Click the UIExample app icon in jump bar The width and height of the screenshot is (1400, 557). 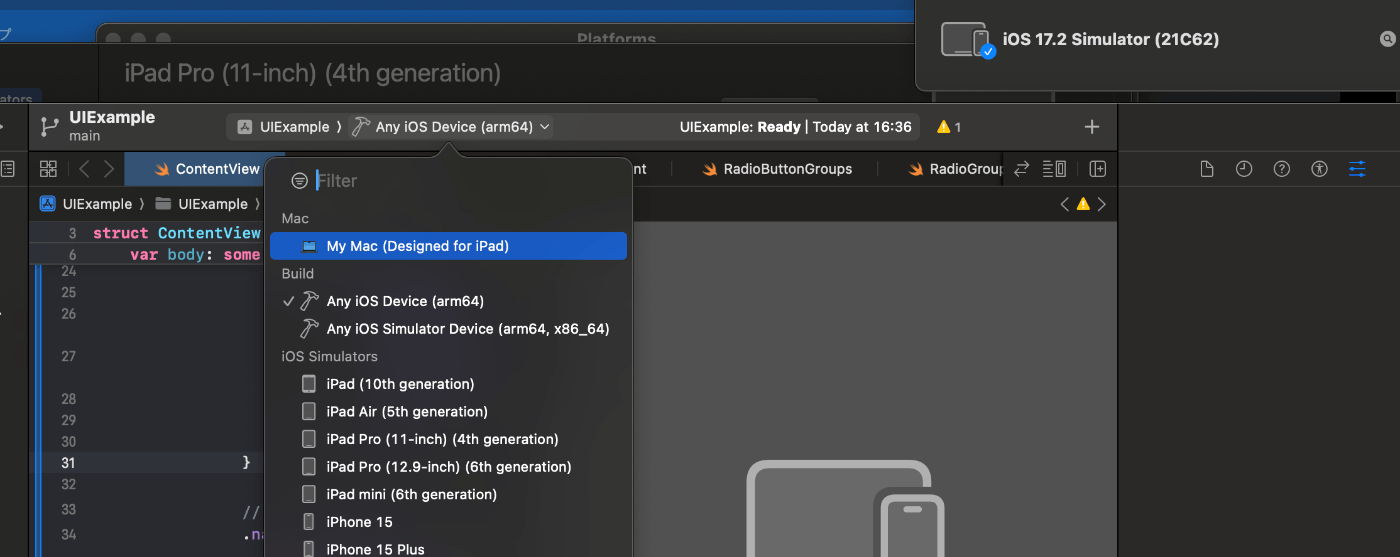(x=47, y=204)
